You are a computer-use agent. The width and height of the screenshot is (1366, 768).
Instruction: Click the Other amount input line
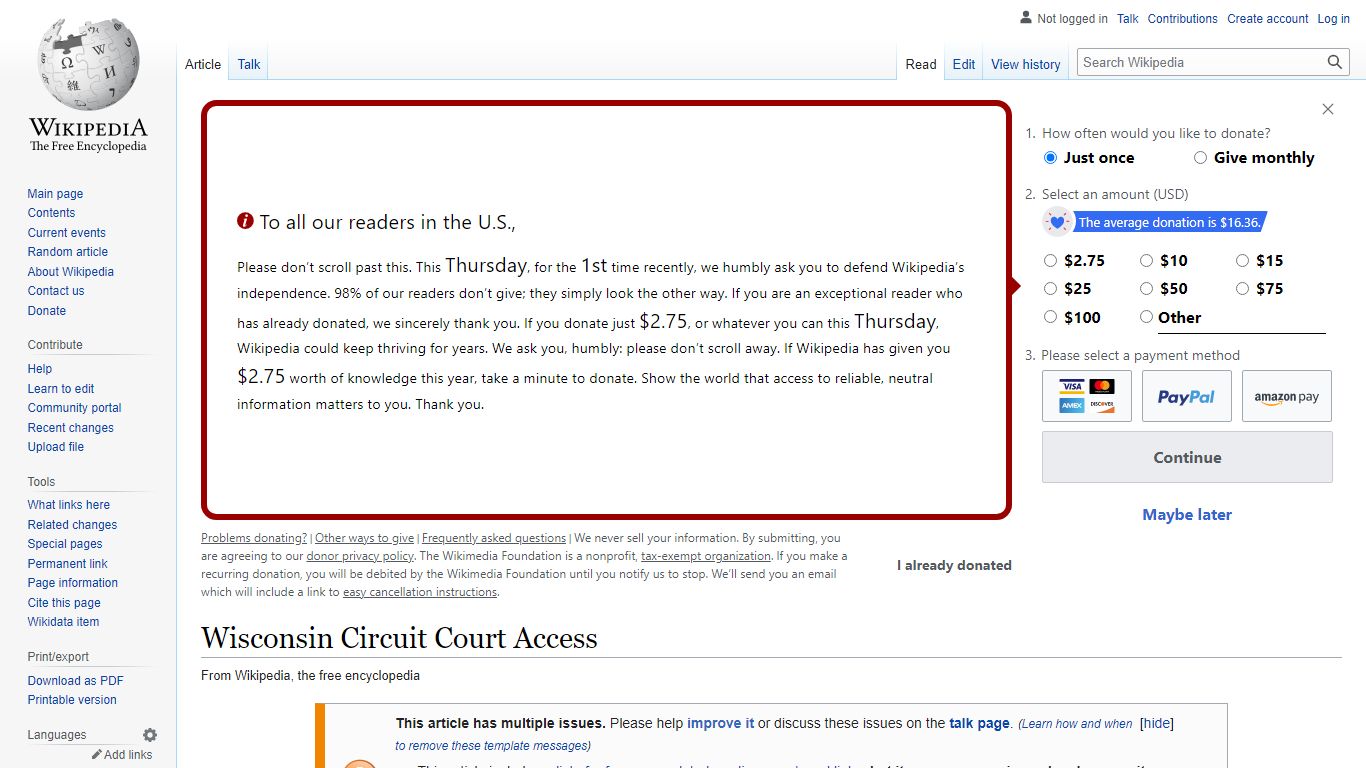coord(1264,319)
